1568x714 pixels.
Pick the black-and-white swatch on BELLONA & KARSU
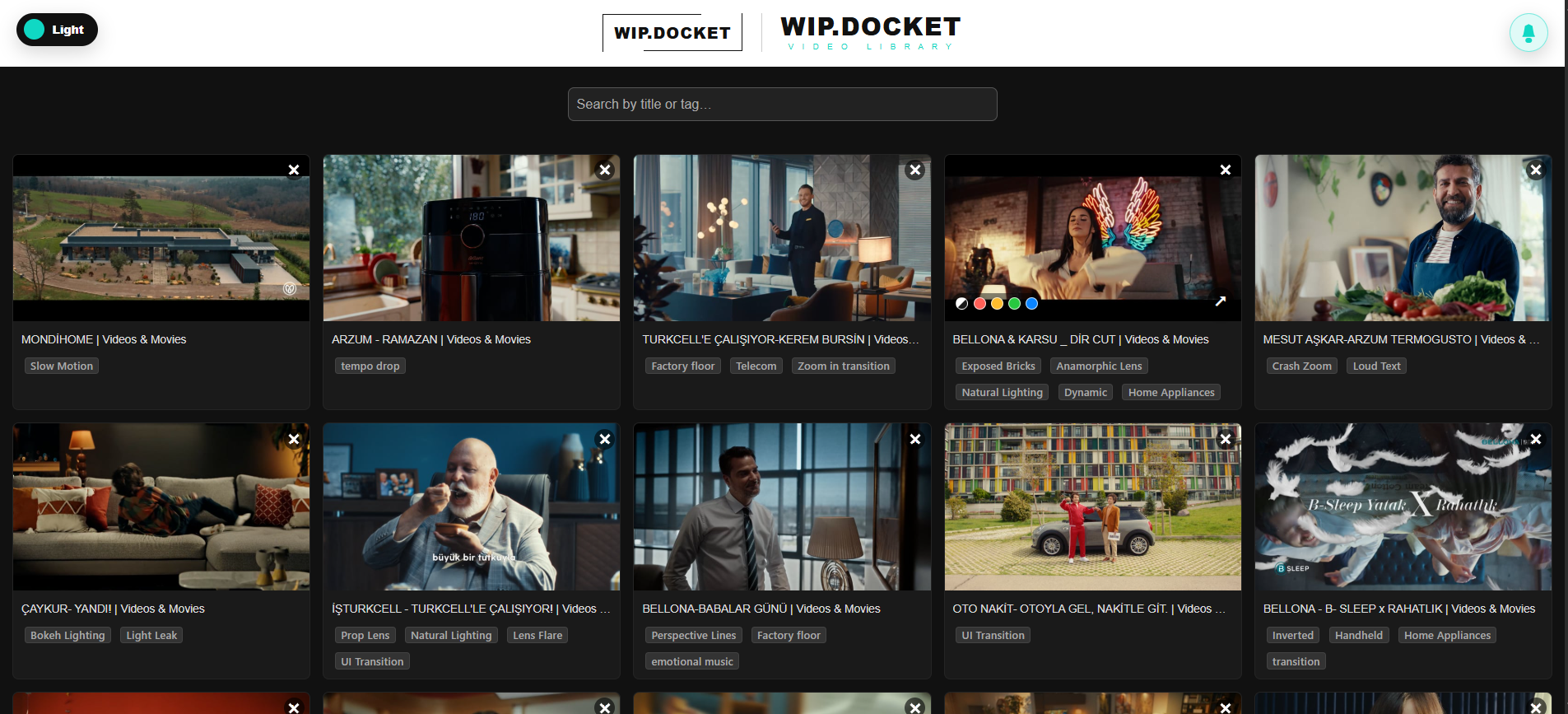point(961,303)
